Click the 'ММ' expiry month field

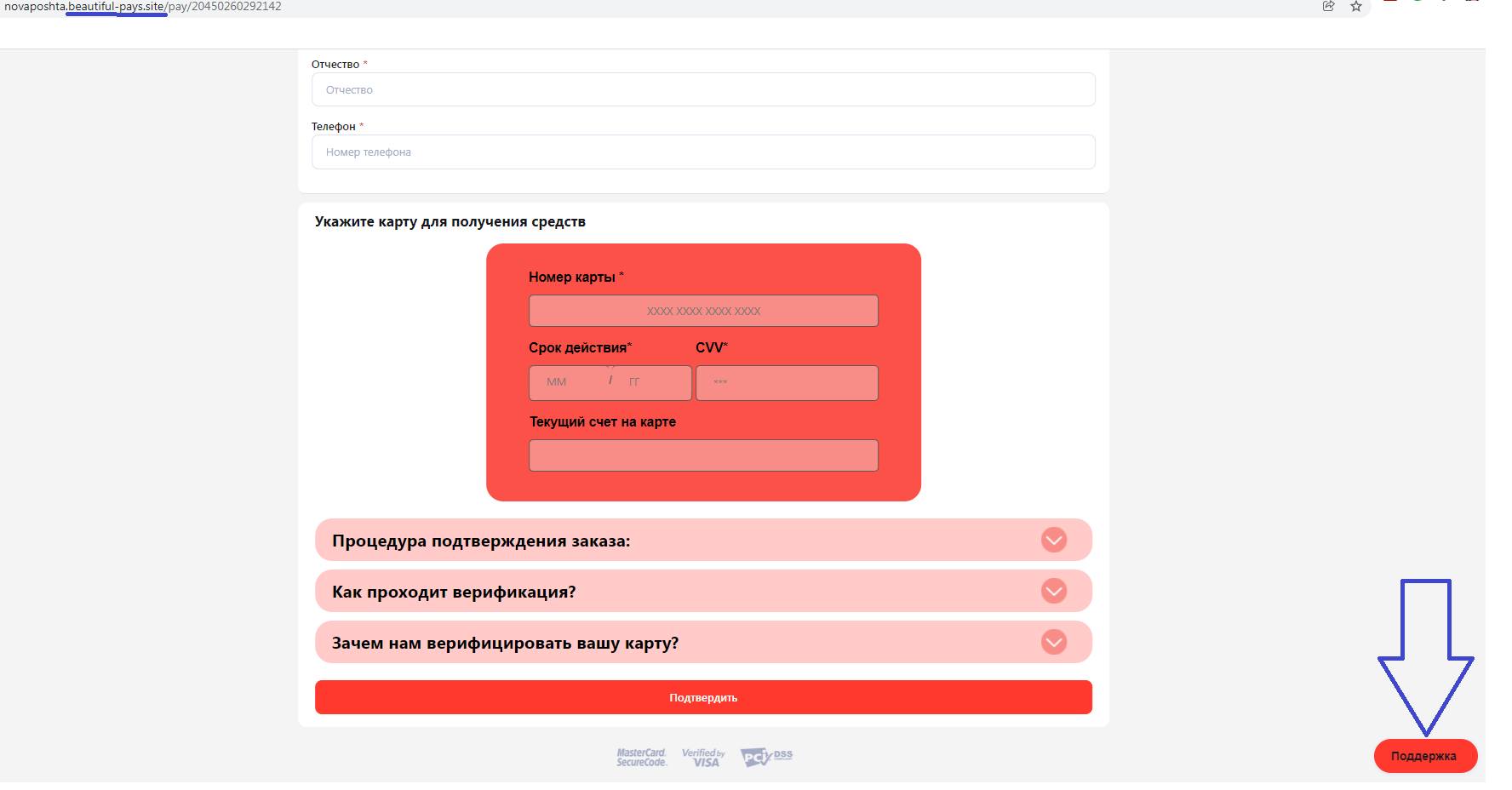coord(565,382)
